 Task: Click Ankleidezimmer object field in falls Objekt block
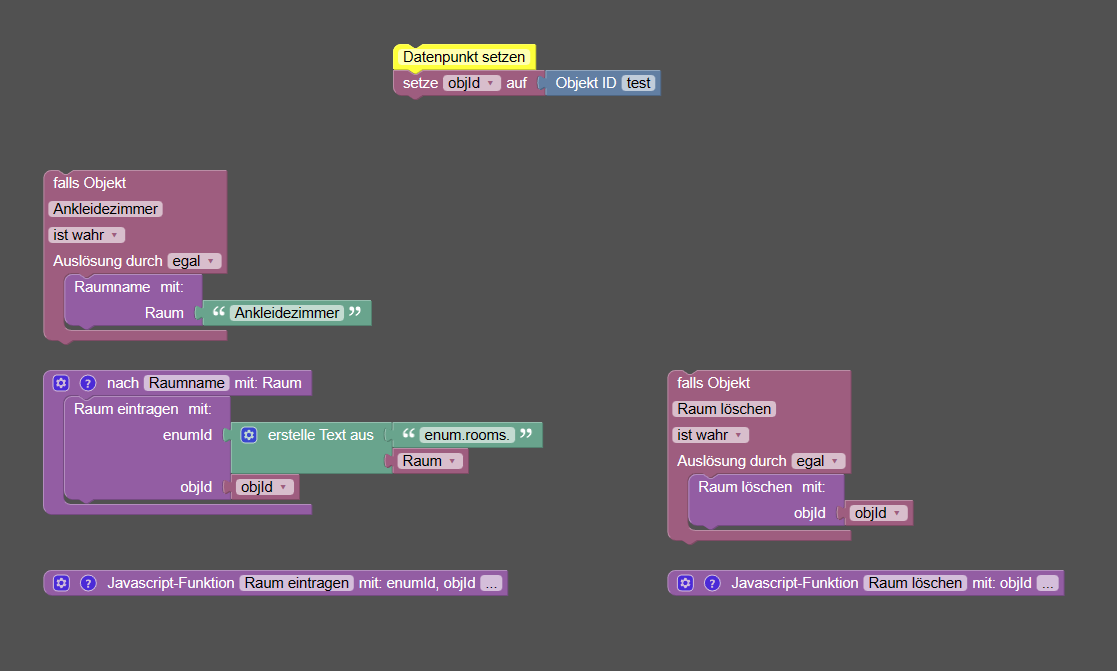tap(105, 209)
